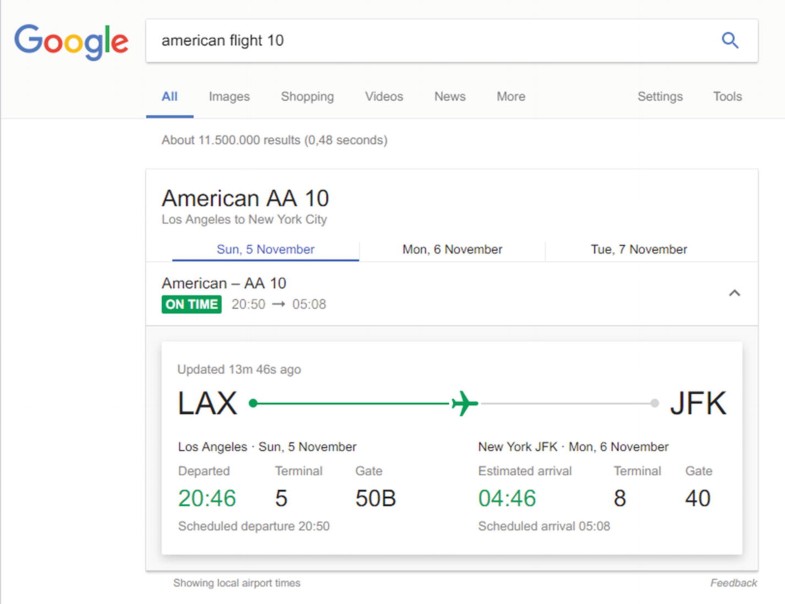Select the Mon, 6 November date tab
Image resolution: width=785 pixels, height=604 pixels.
[x=452, y=249]
